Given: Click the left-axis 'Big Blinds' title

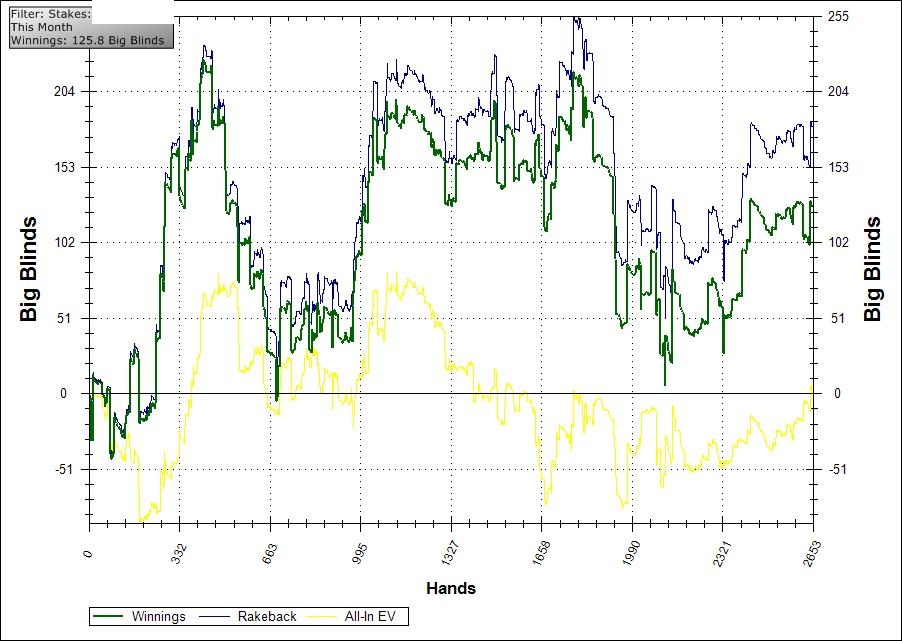Looking at the screenshot, I should (x=28, y=269).
